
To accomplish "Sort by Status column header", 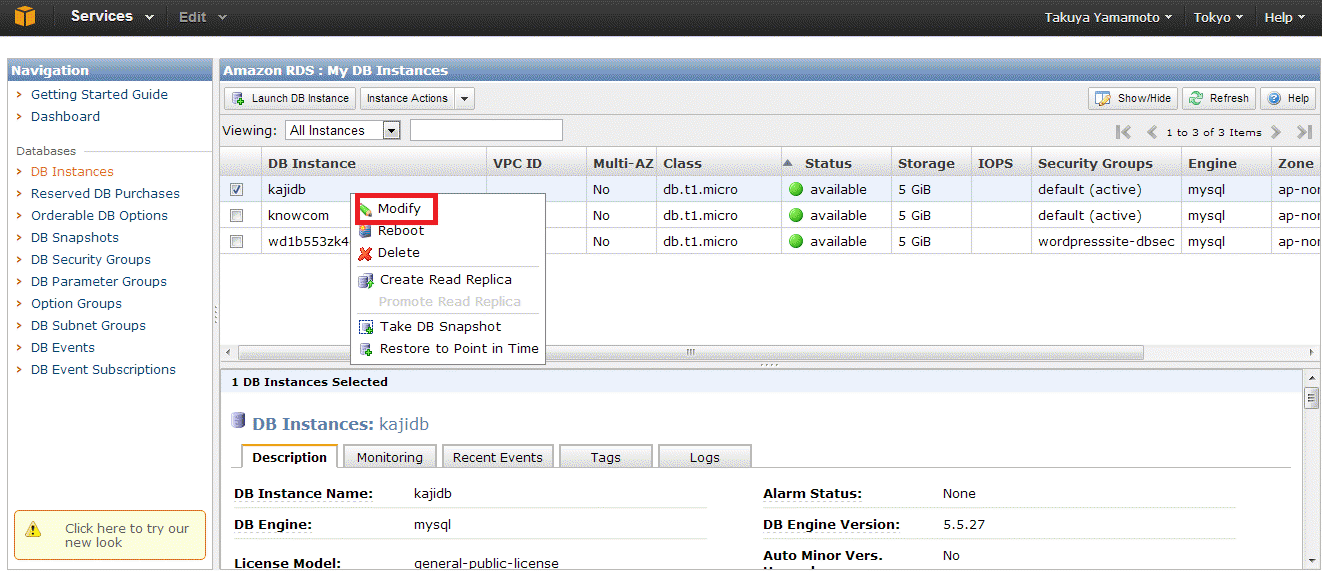I will [x=836, y=163].
